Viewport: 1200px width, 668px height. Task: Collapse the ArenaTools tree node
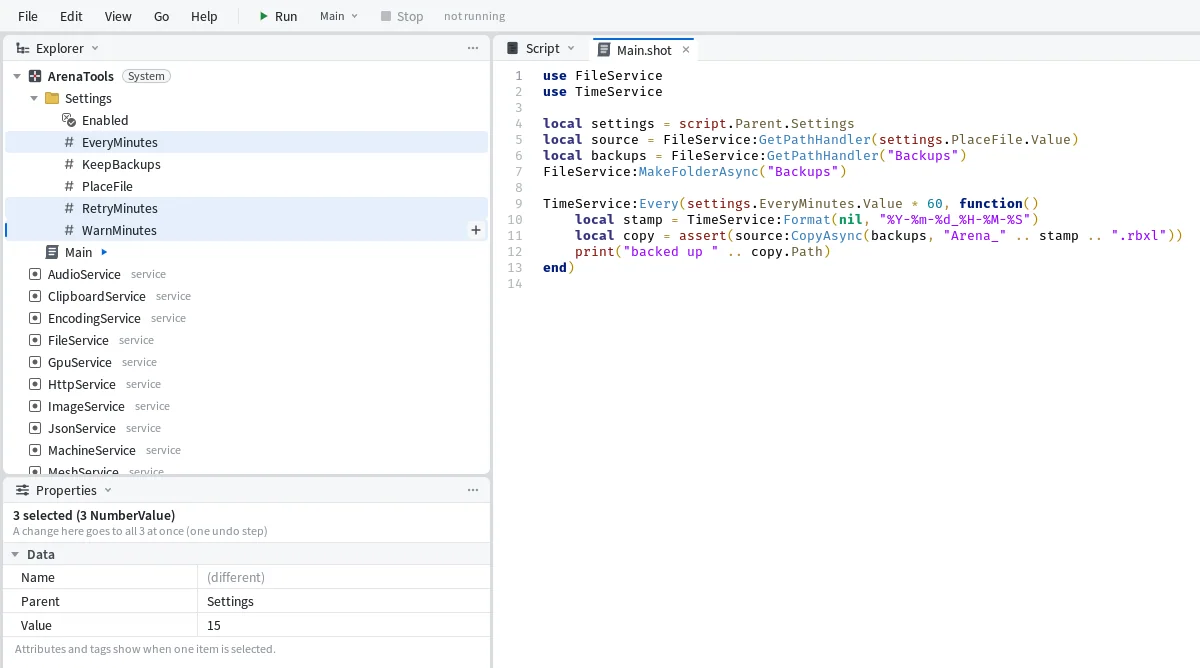[17, 76]
